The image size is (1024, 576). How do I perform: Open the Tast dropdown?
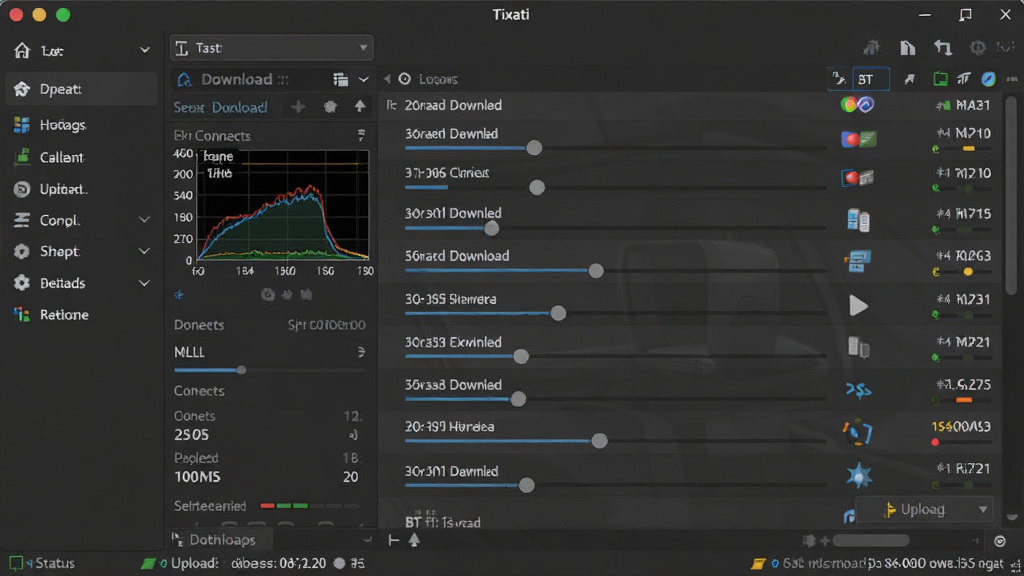[x=272, y=48]
